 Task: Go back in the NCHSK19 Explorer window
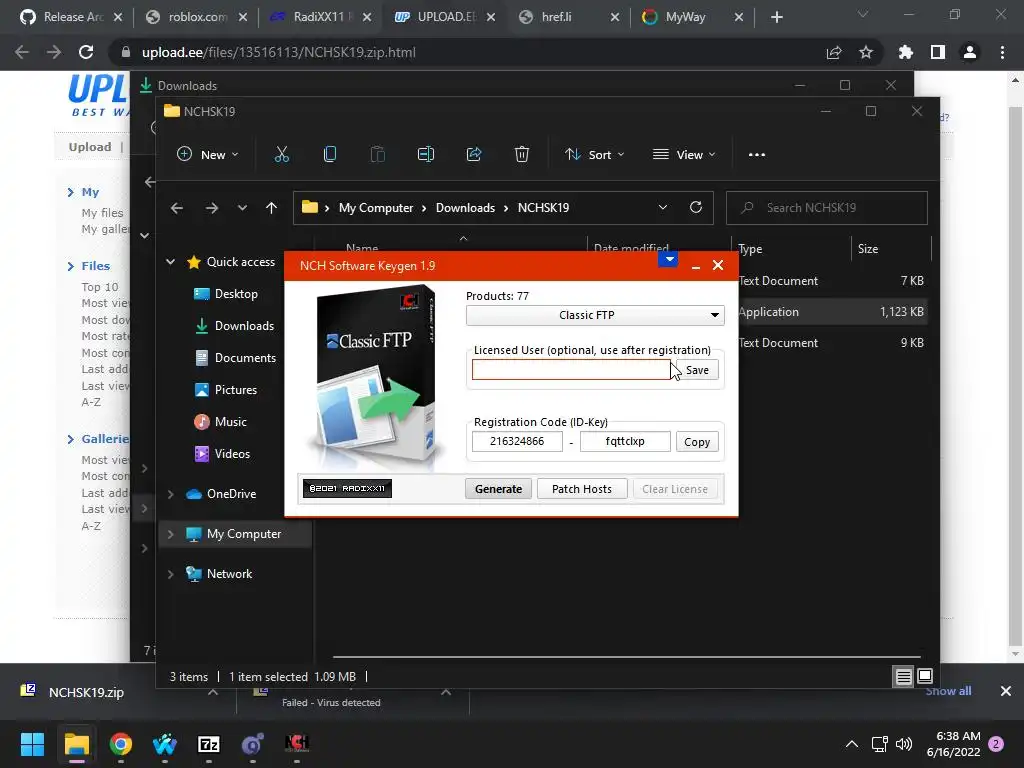coord(177,208)
